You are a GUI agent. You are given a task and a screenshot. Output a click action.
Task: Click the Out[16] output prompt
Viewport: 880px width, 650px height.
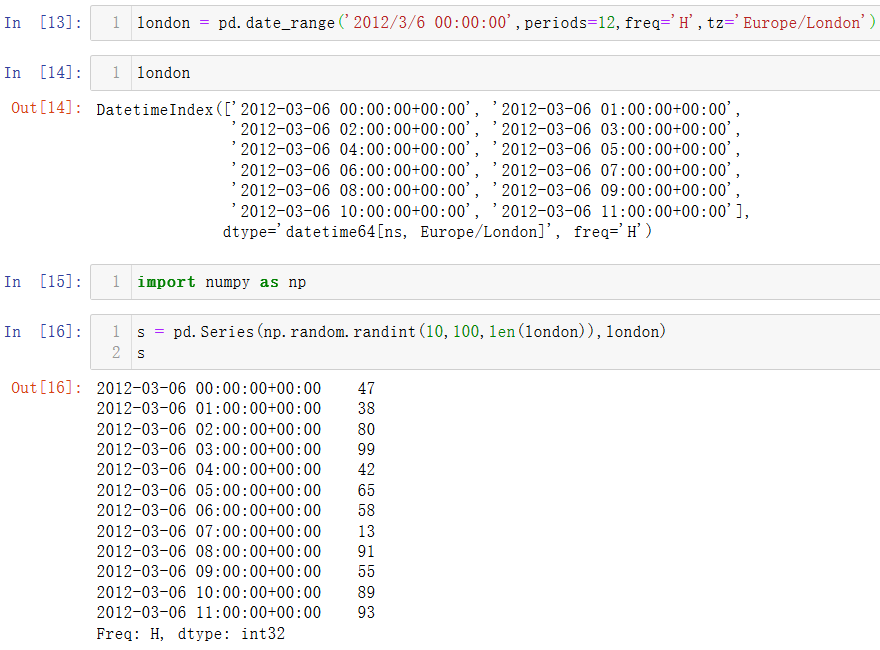point(47,387)
